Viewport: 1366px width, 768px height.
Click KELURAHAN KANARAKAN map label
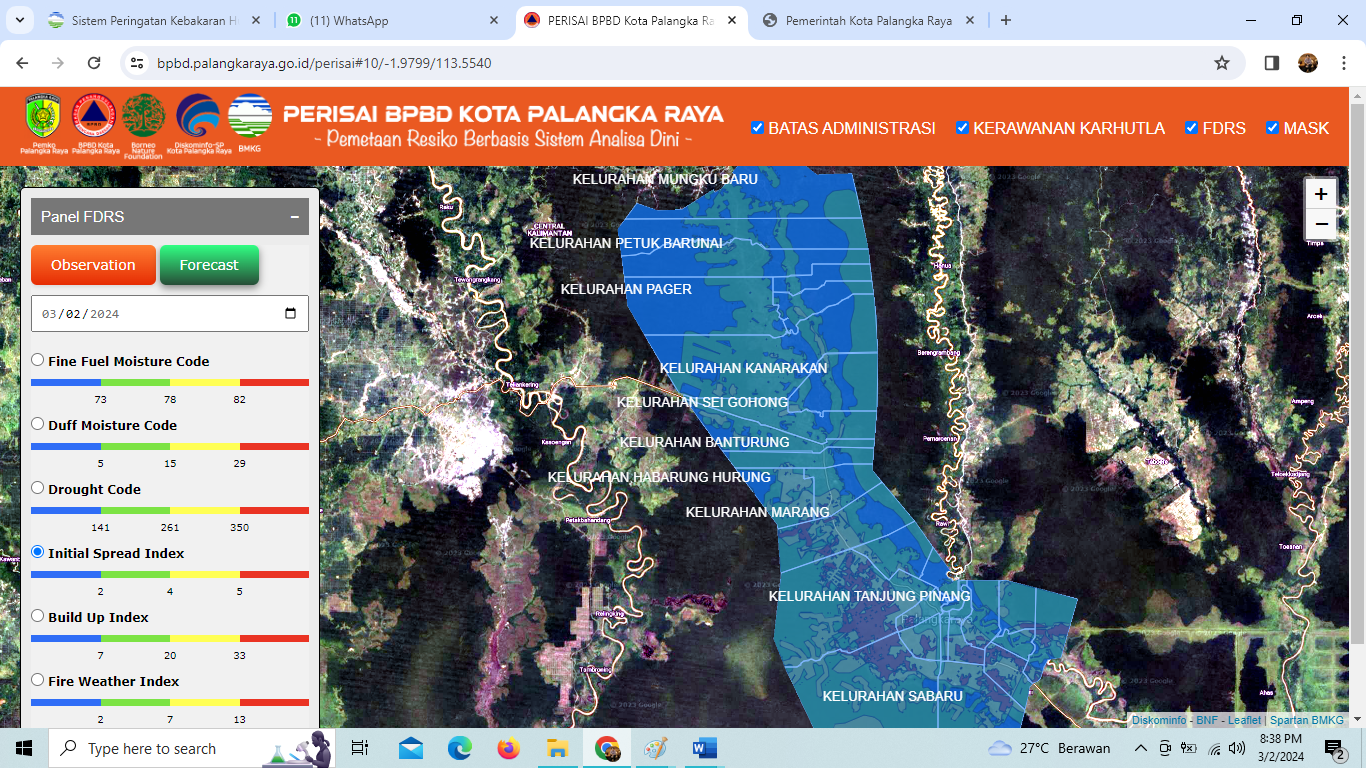743,368
